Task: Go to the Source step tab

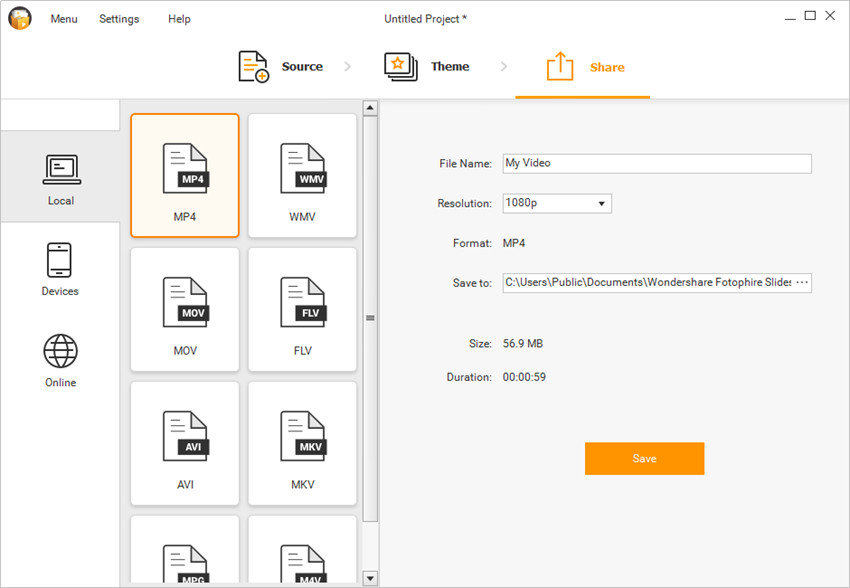Action: [x=281, y=67]
